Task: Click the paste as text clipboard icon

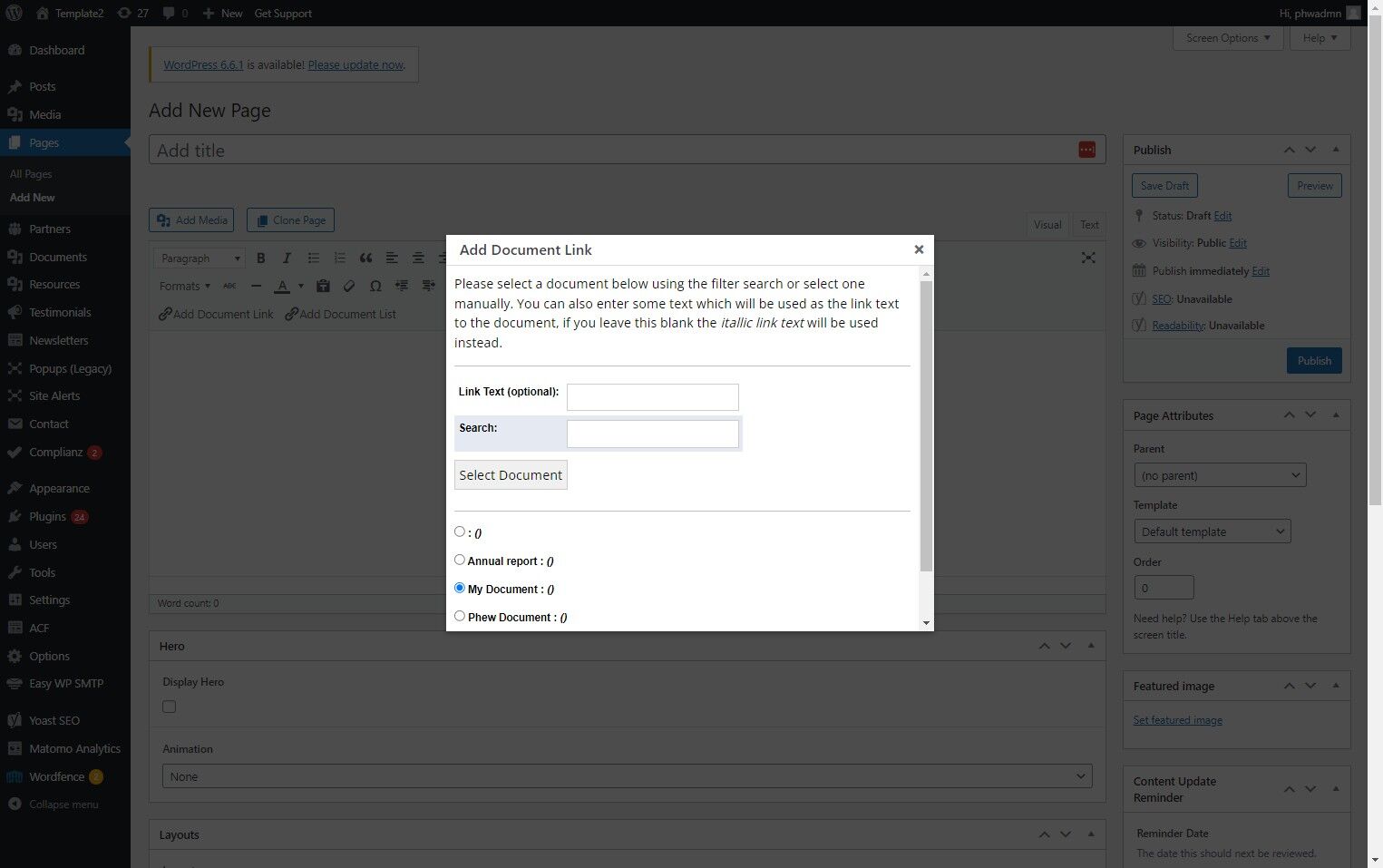Action: [323, 286]
